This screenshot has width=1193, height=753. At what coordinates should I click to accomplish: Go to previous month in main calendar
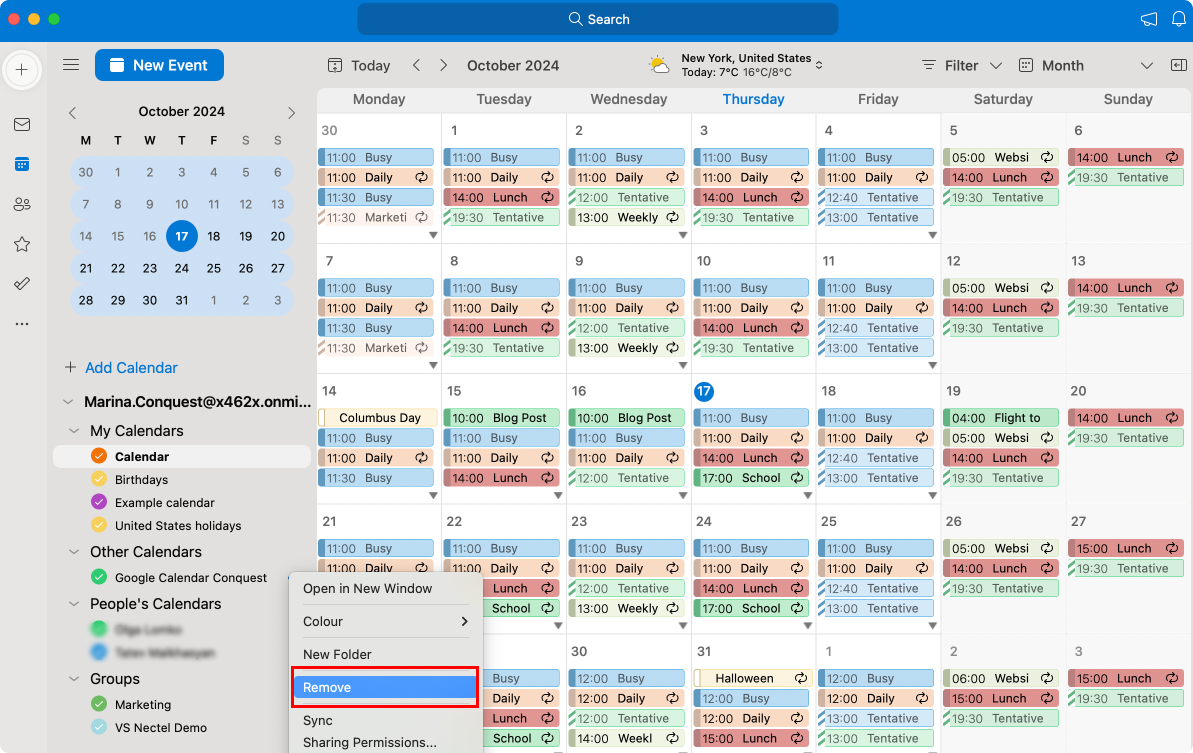coord(416,65)
